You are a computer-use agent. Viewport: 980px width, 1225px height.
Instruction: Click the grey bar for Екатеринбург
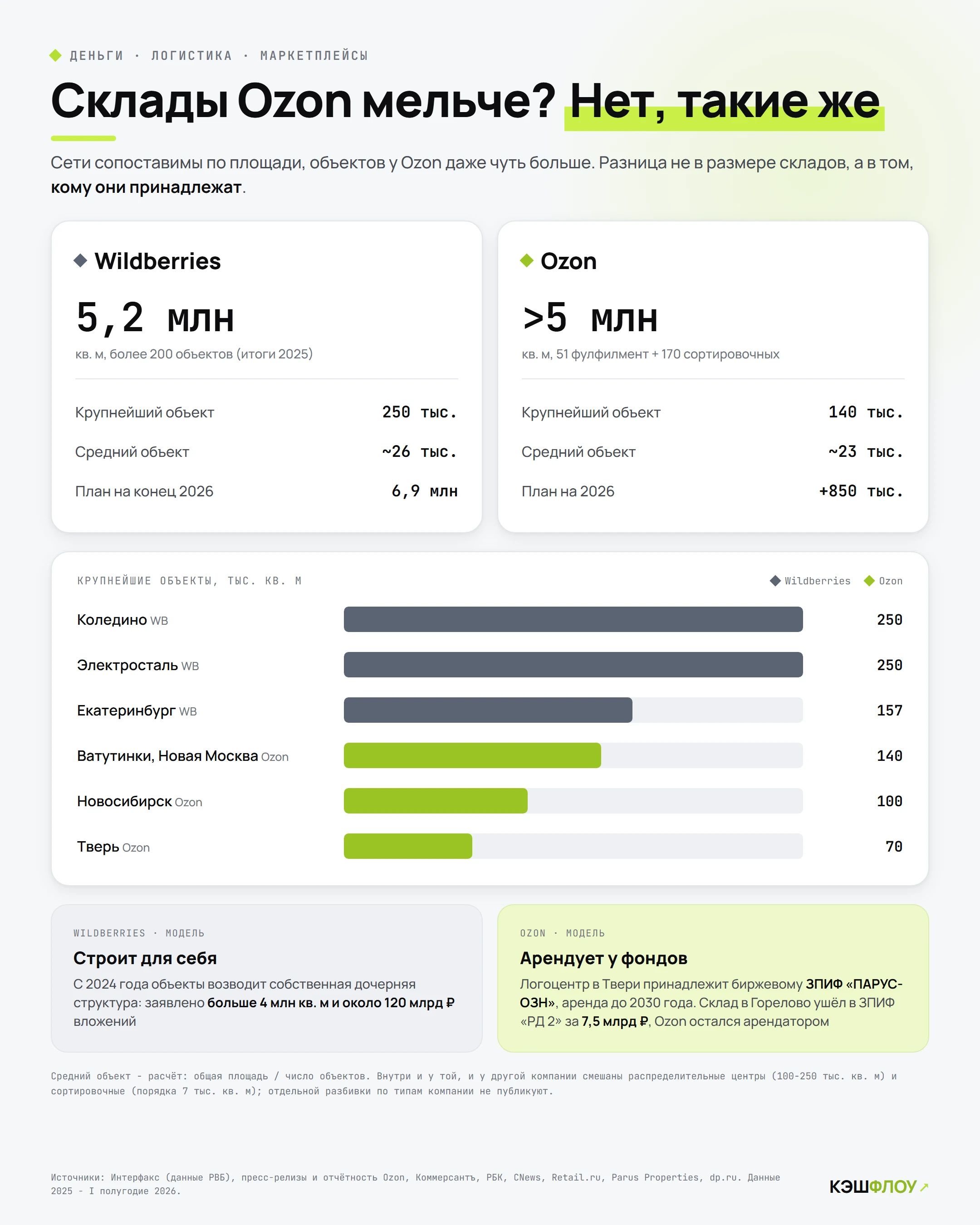(x=488, y=710)
